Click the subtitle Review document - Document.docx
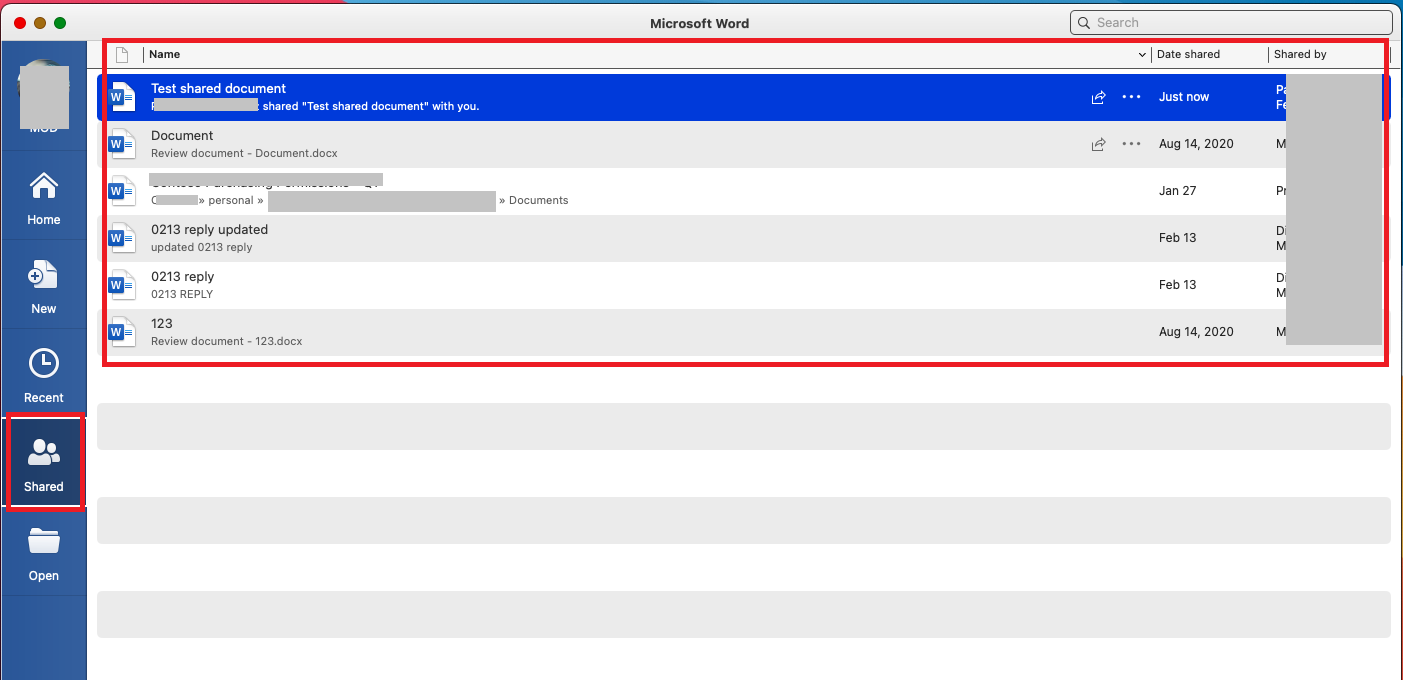The image size is (1403, 680). pos(244,153)
